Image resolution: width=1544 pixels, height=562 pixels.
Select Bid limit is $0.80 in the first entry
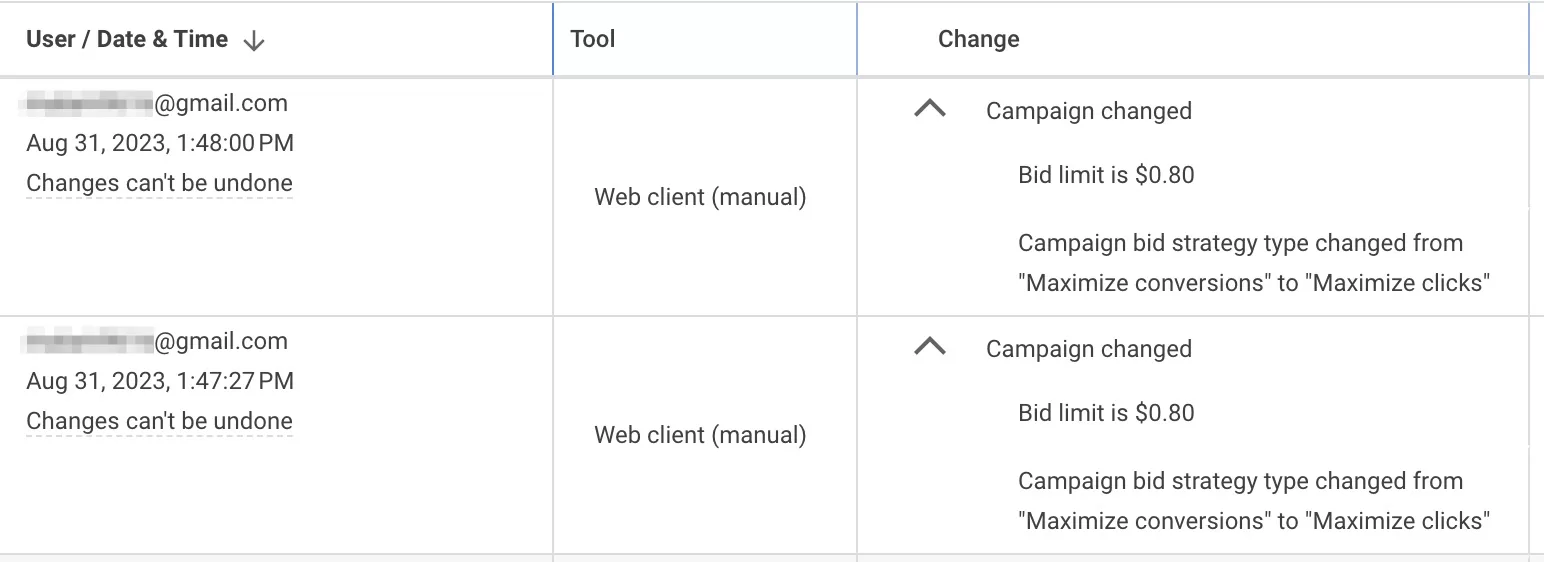(x=1106, y=175)
